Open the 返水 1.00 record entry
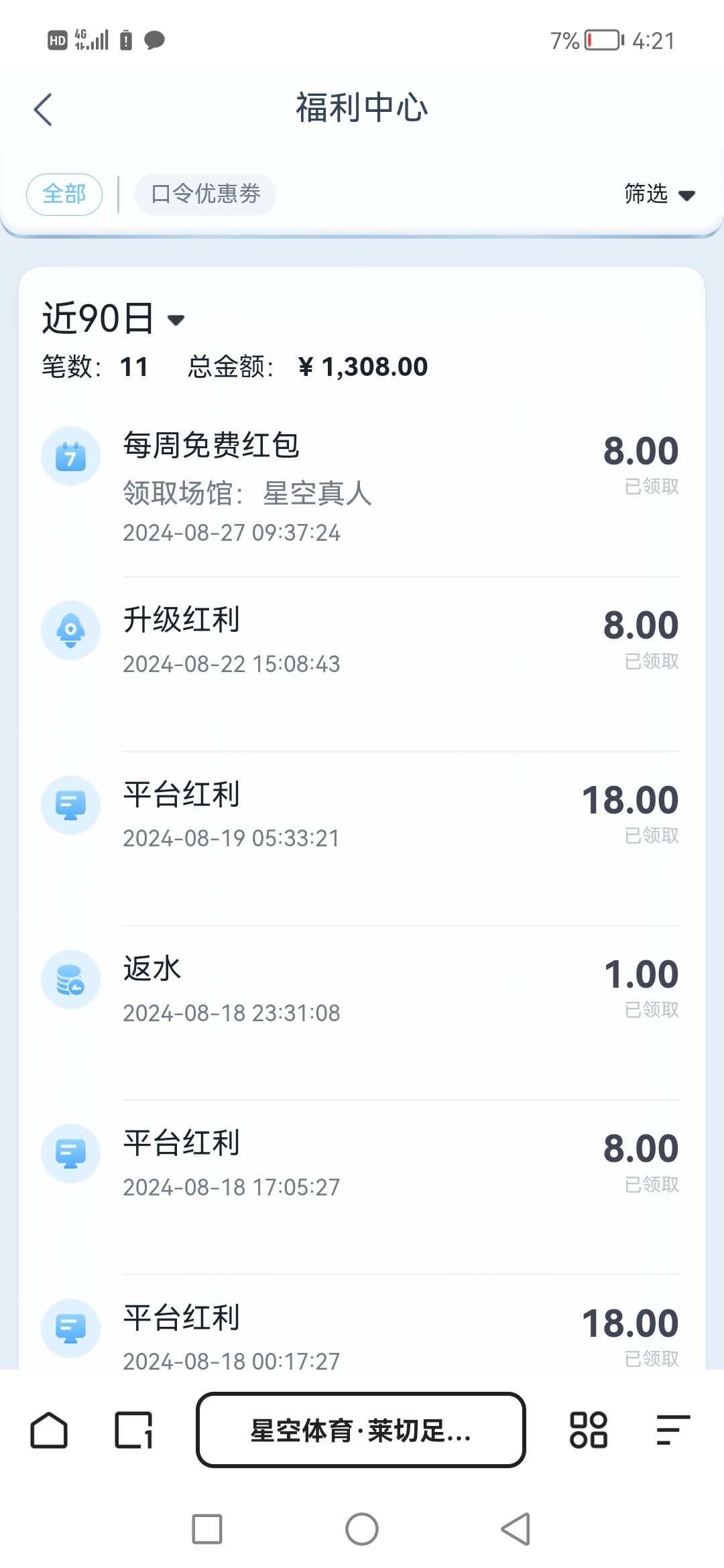 click(x=362, y=990)
